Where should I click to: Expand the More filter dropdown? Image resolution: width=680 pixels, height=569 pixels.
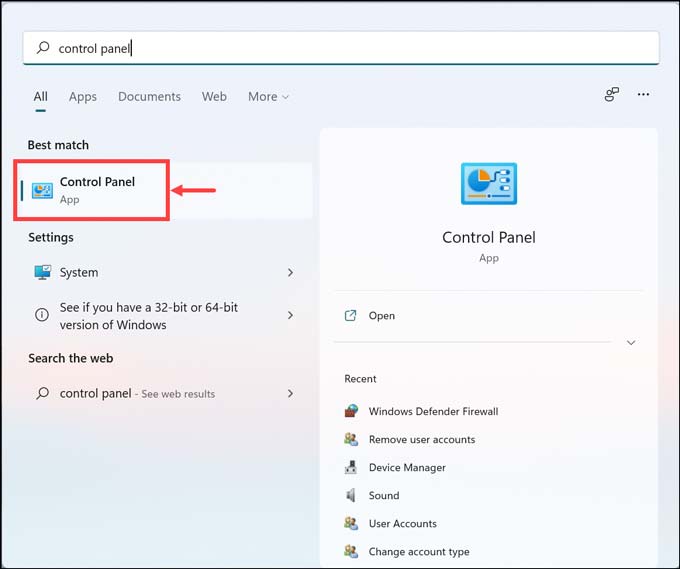coord(268,97)
